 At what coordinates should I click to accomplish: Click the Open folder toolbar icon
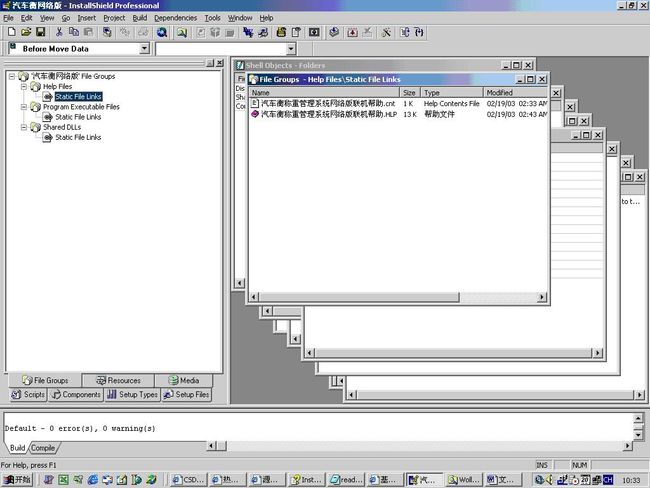26,32
